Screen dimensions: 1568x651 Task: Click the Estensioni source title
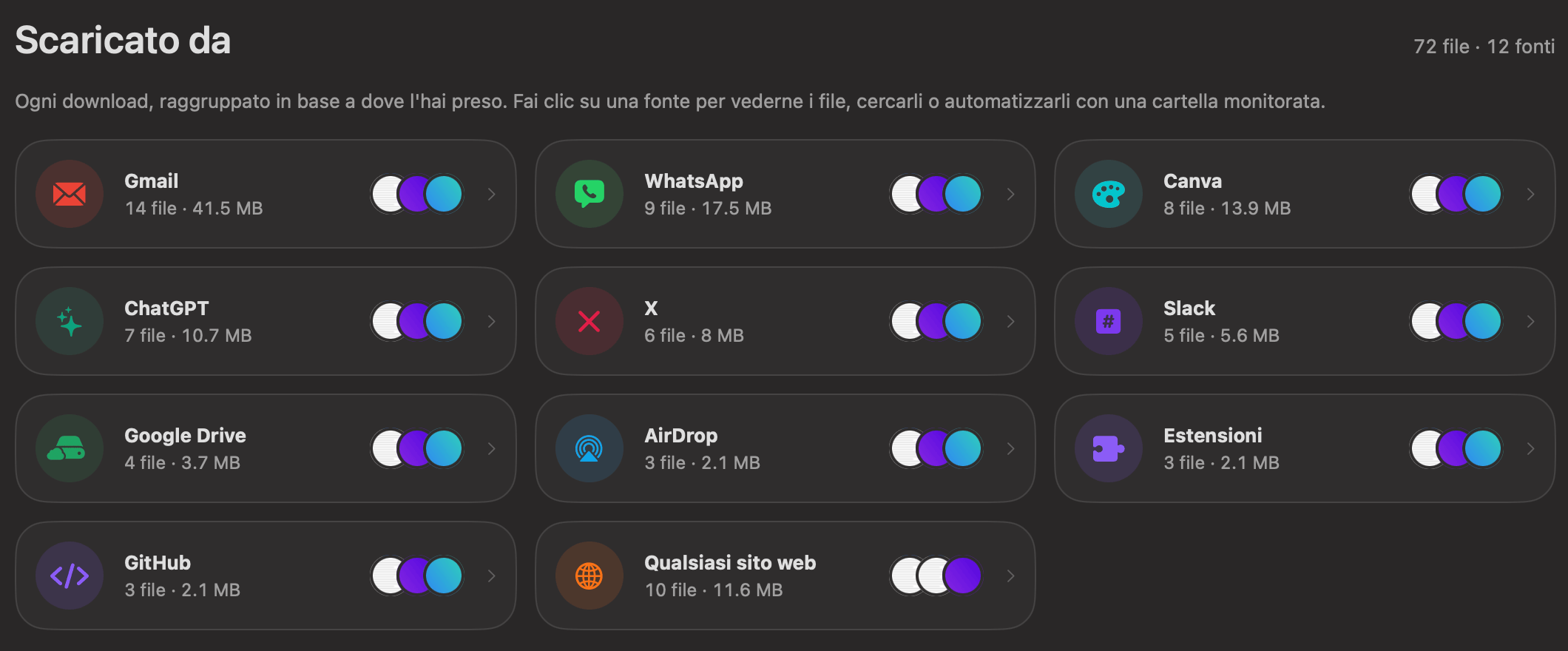(1213, 436)
